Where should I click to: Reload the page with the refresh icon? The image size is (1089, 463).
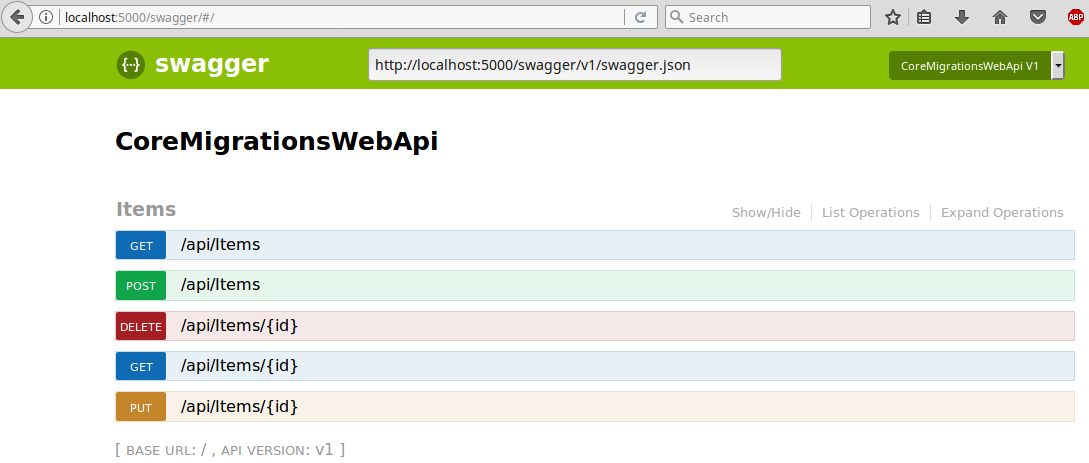[641, 17]
